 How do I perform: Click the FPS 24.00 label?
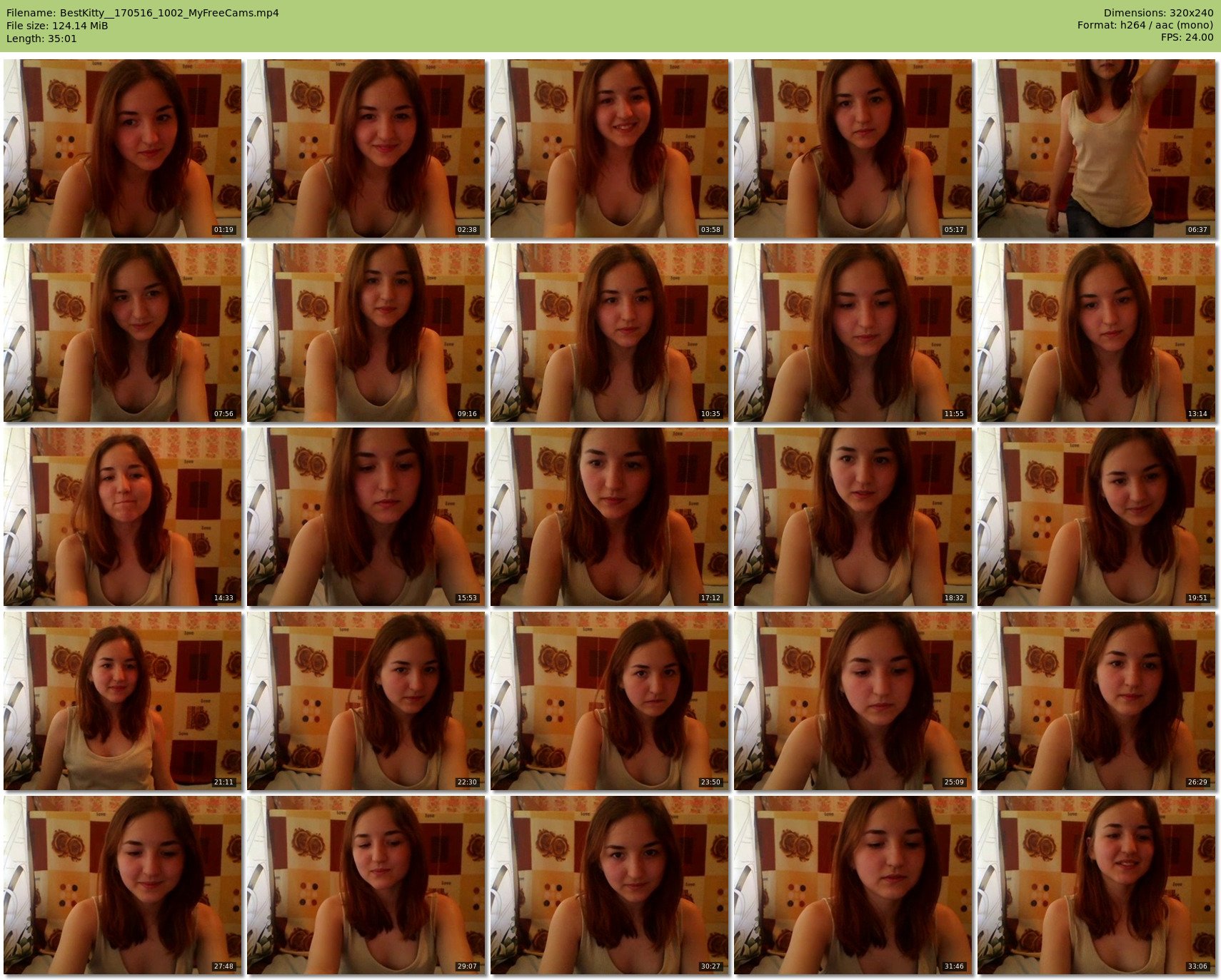(x=1187, y=37)
